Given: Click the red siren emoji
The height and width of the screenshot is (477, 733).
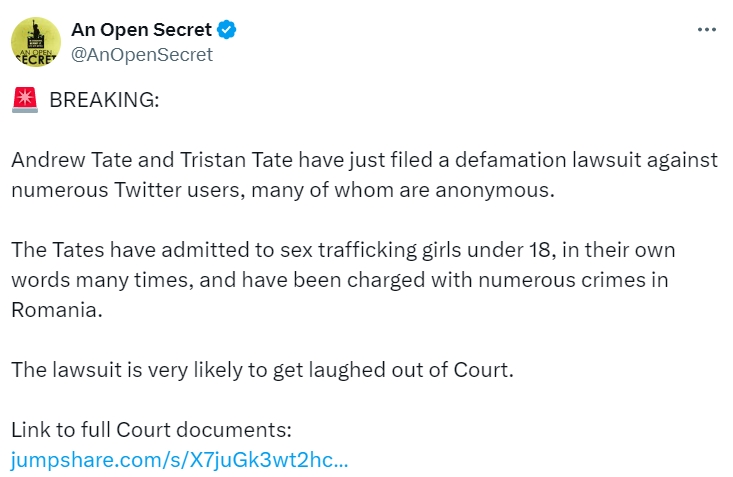Looking at the screenshot, I should click(25, 100).
